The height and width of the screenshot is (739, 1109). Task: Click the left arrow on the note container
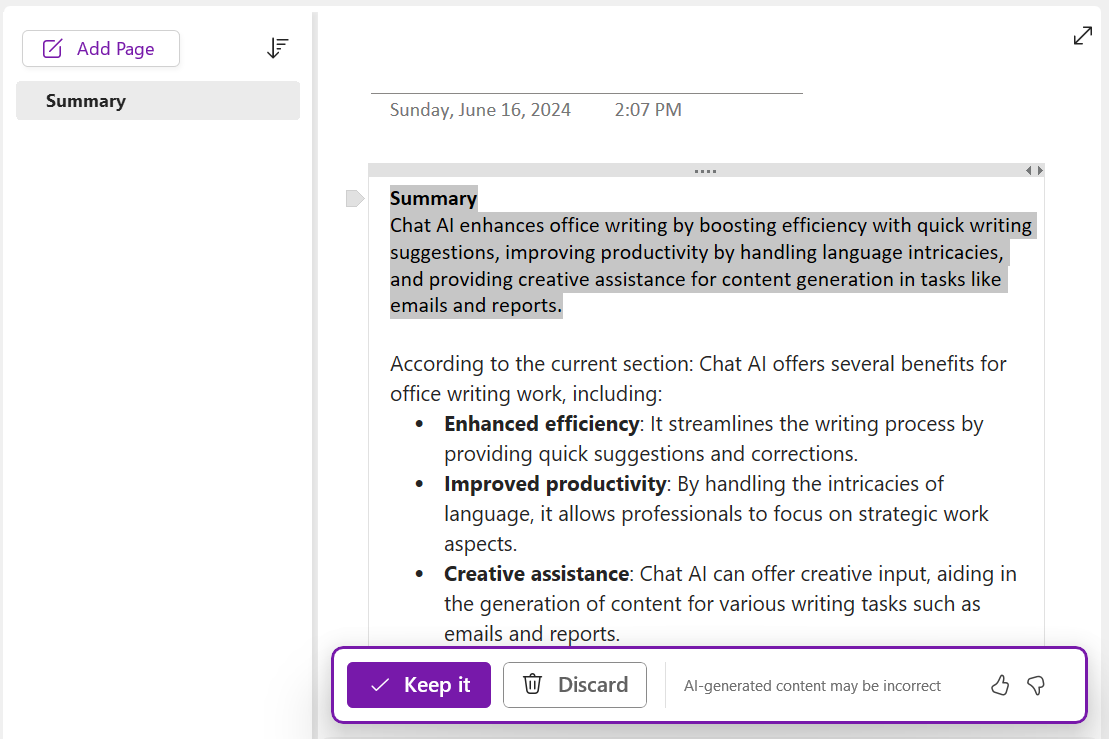(1030, 170)
